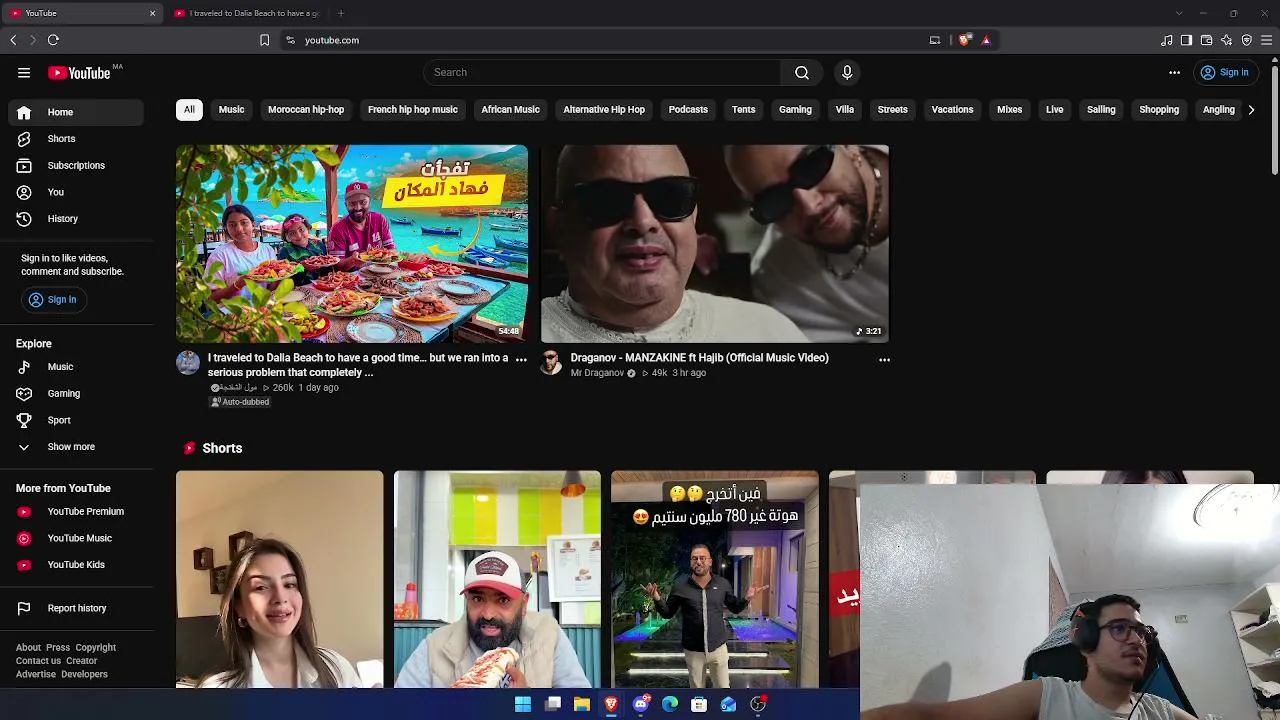Open Gaming under Explore
1280x720 pixels.
[76, 393]
